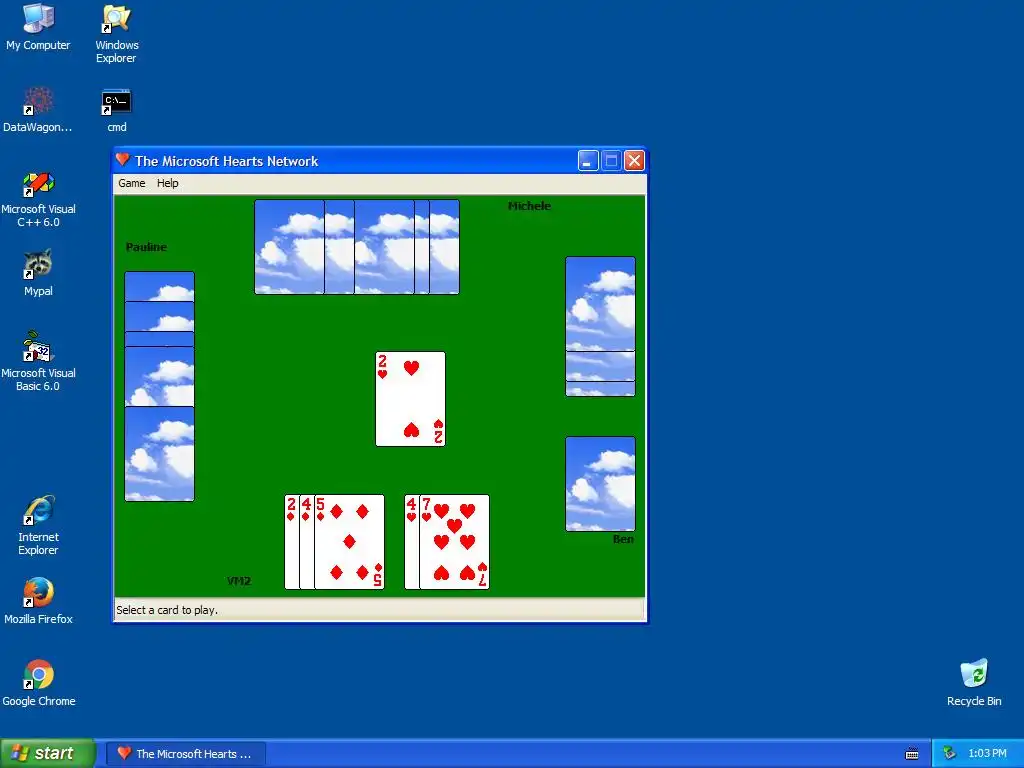Screen dimensions: 1024x768
Task: Launch the cmd shortcut icon
Action: click(x=116, y=110)
